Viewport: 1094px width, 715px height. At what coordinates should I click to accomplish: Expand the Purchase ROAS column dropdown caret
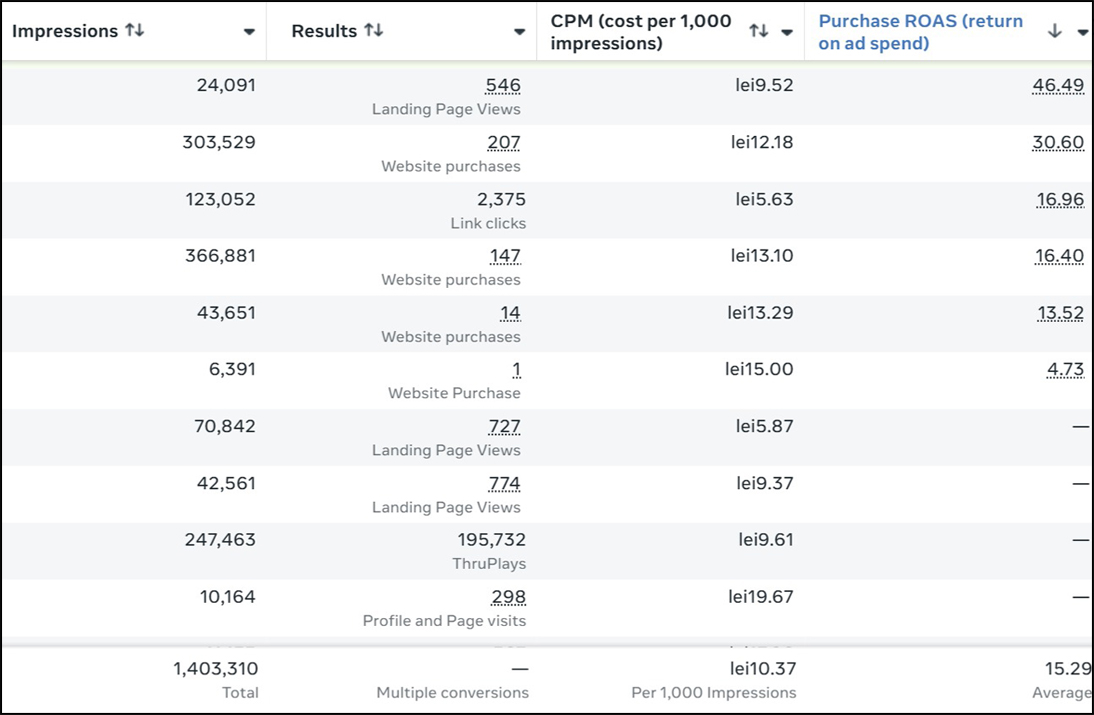[x=1083, y=32]
